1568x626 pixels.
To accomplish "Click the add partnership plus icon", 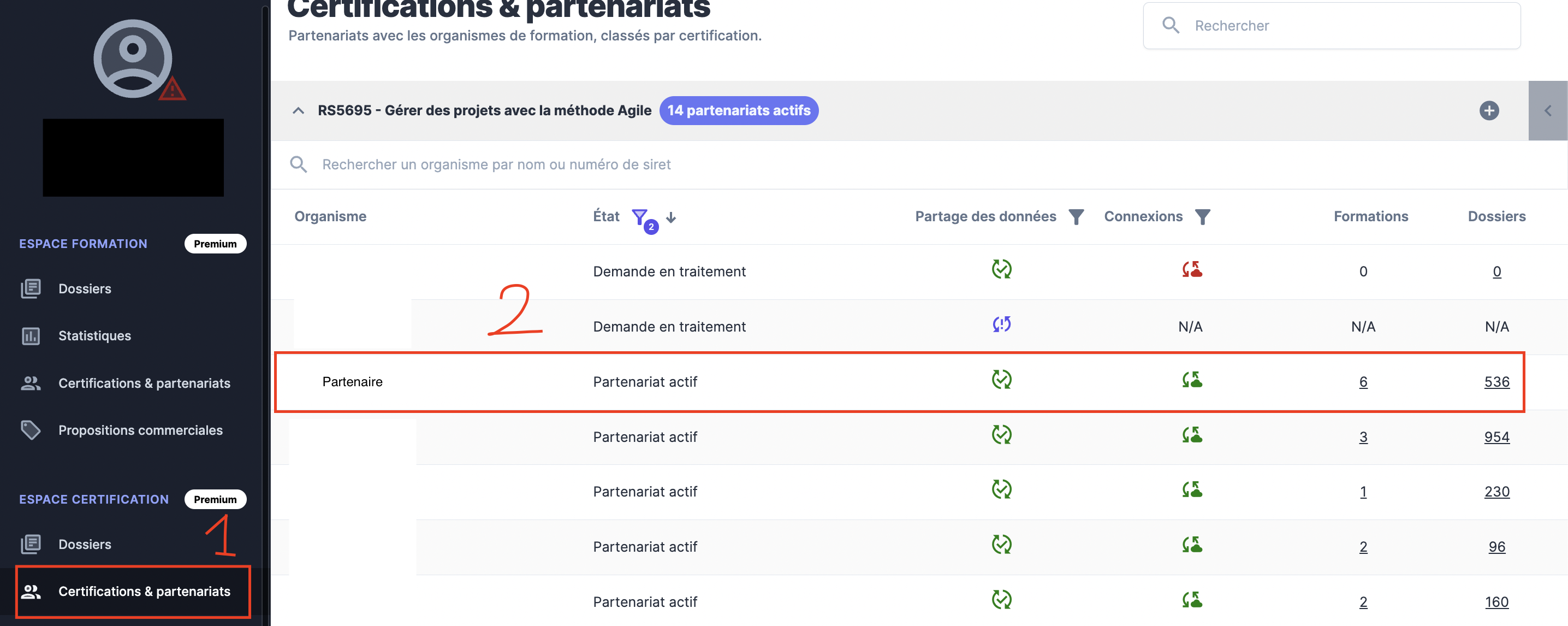I will point(1489,111).
